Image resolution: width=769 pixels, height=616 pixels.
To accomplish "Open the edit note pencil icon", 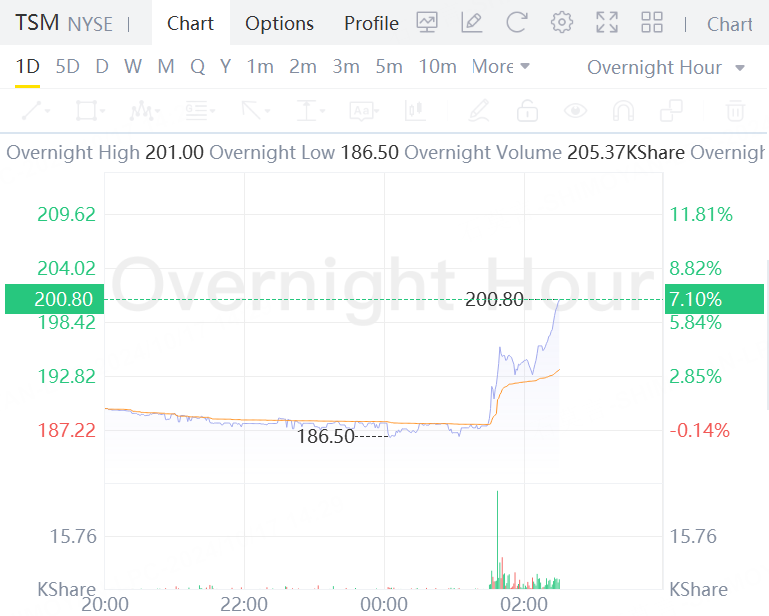I will click(x=472, y=23).
